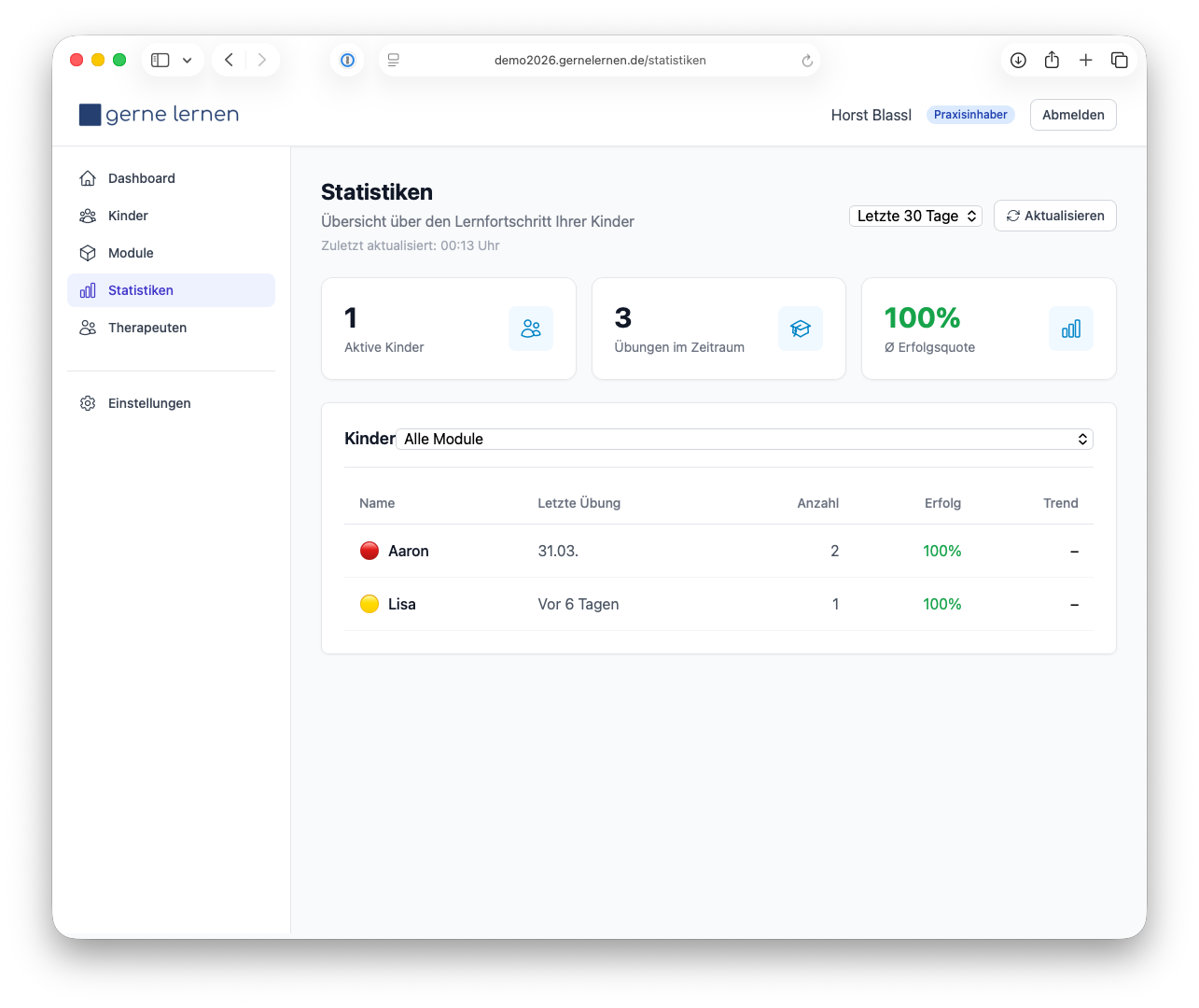Click the Module cube icon
The image size is (1199, 1008).
coord(88,253)
